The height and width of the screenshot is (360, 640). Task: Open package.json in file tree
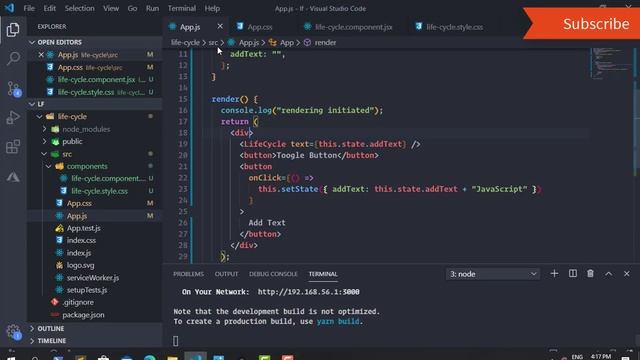point(95,315)
